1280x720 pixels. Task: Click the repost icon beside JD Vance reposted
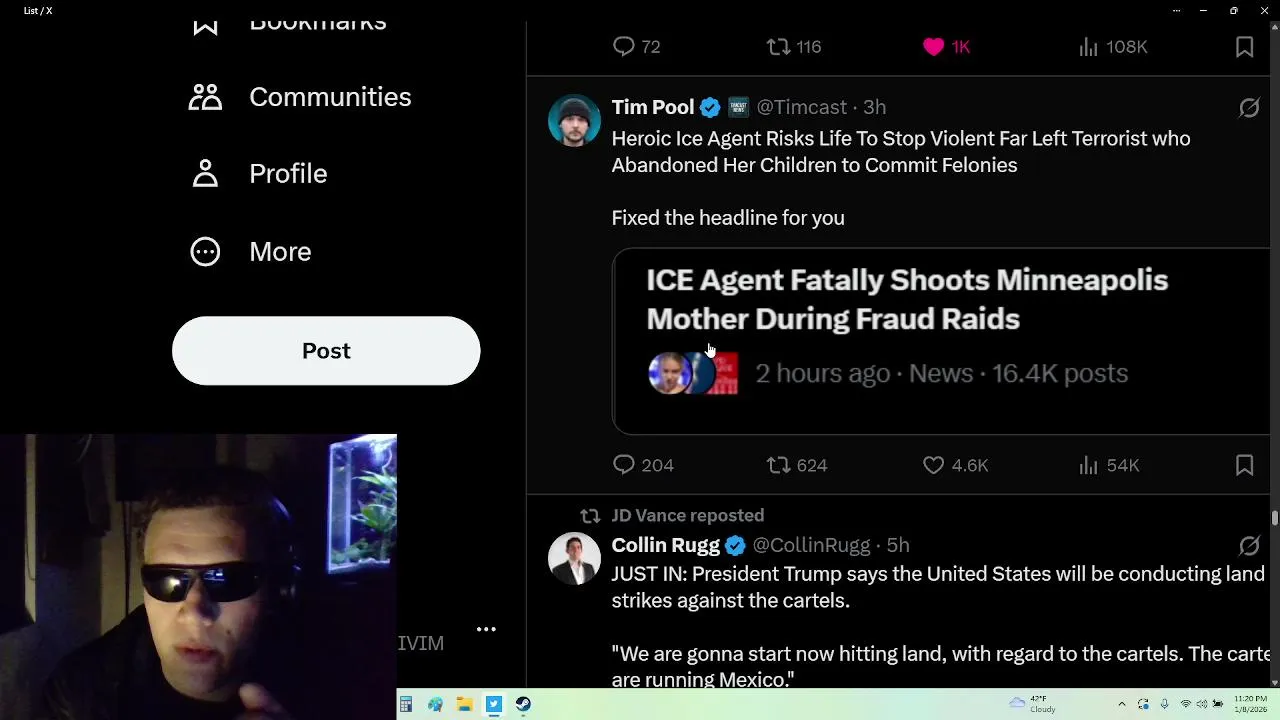click(590, 516)
